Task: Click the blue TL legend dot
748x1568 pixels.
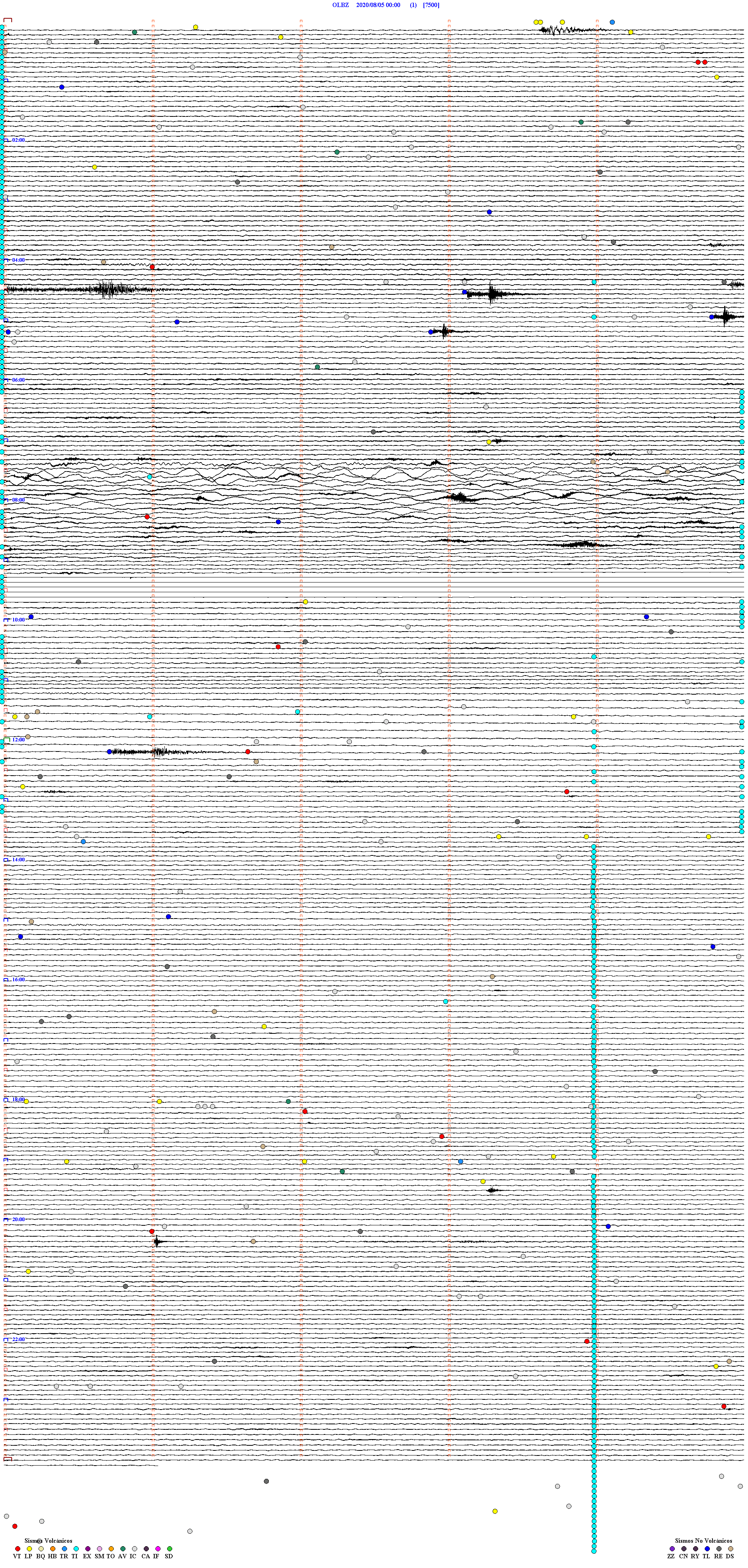Action: click(707, 1549)
